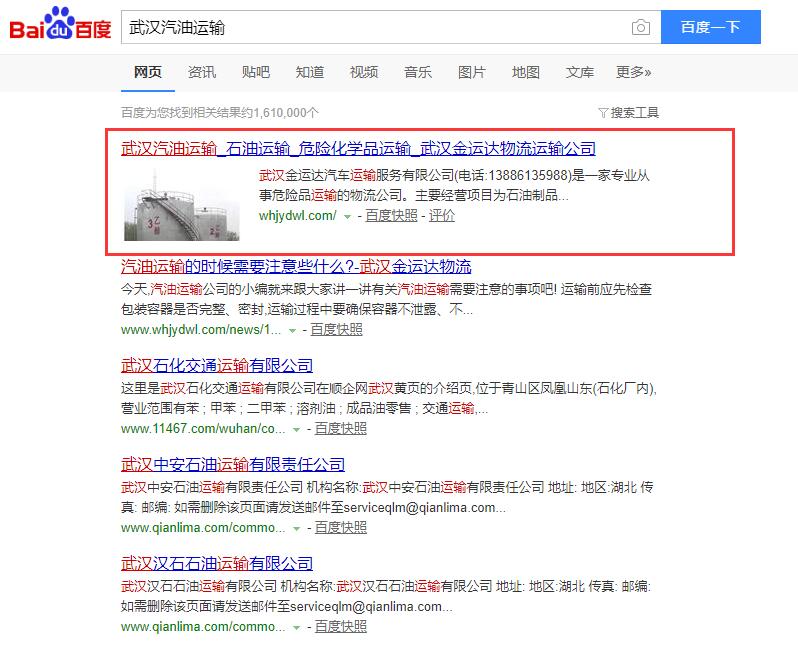This screenshot has height=648, width=798.
Task: Expand dropdown arrow beside www.whjydwl.com/news result
Action: point(292,330)
